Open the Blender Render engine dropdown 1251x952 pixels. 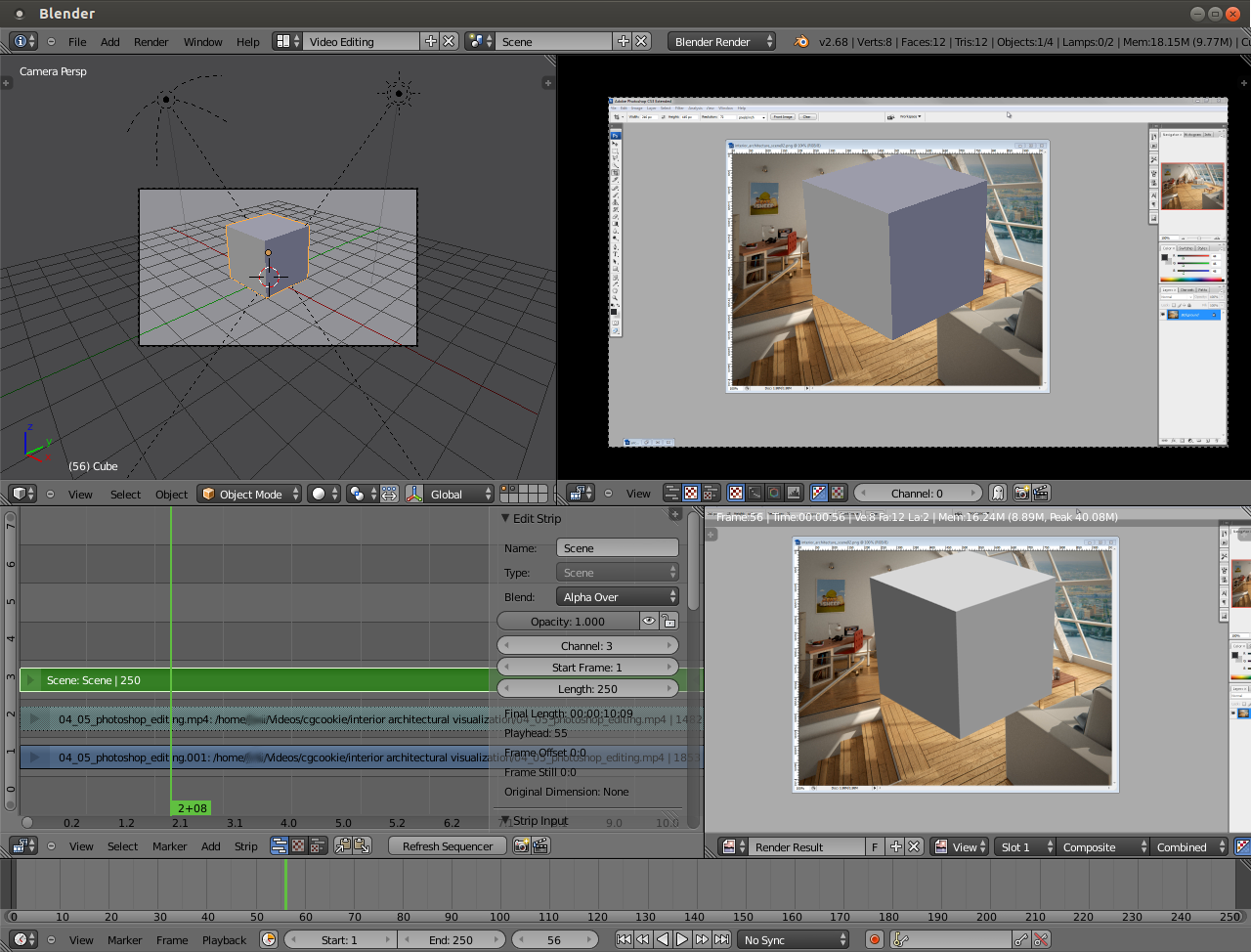721,41
